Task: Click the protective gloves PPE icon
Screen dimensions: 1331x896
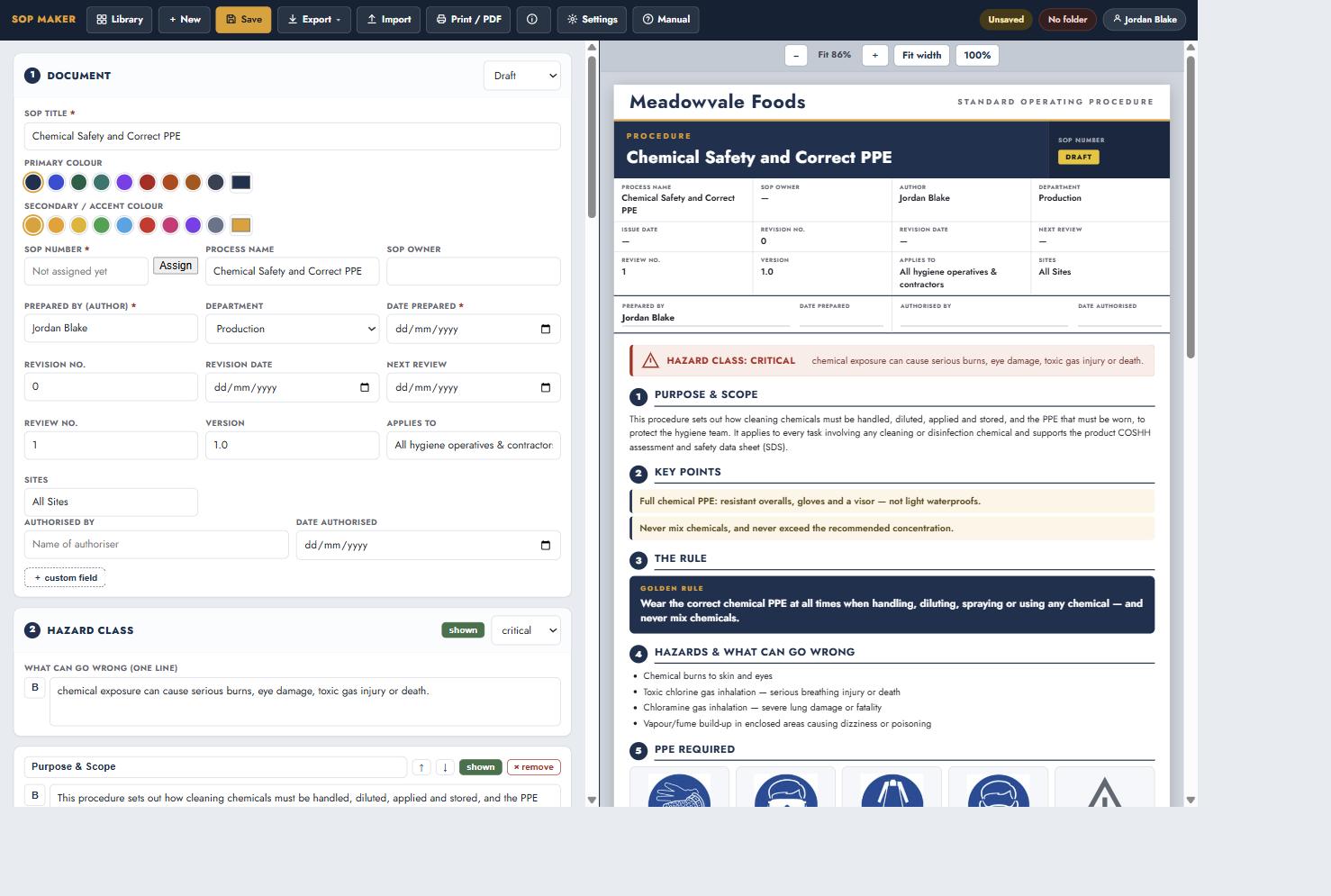Action: pyautogui.click(x=679, y=789)
